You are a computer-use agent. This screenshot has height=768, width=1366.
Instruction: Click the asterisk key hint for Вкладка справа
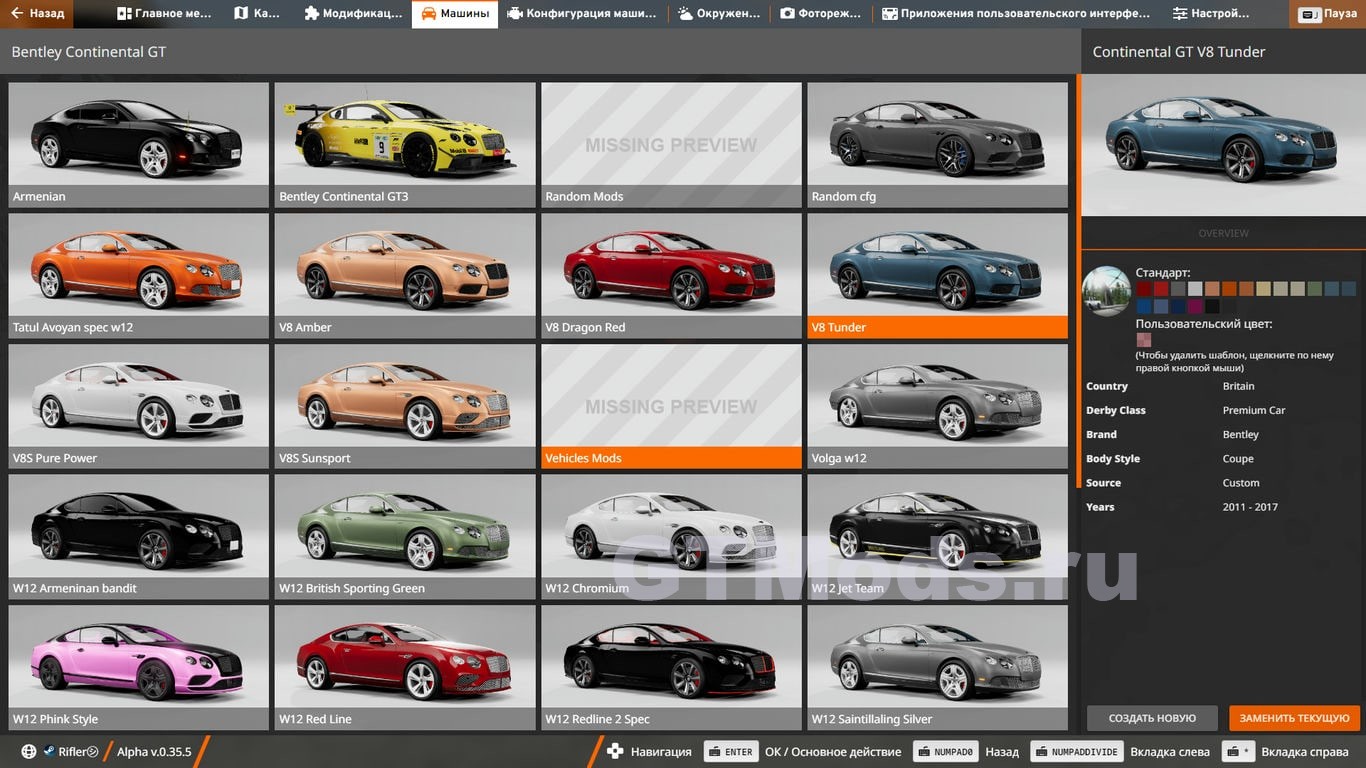tap(1239, 752)
